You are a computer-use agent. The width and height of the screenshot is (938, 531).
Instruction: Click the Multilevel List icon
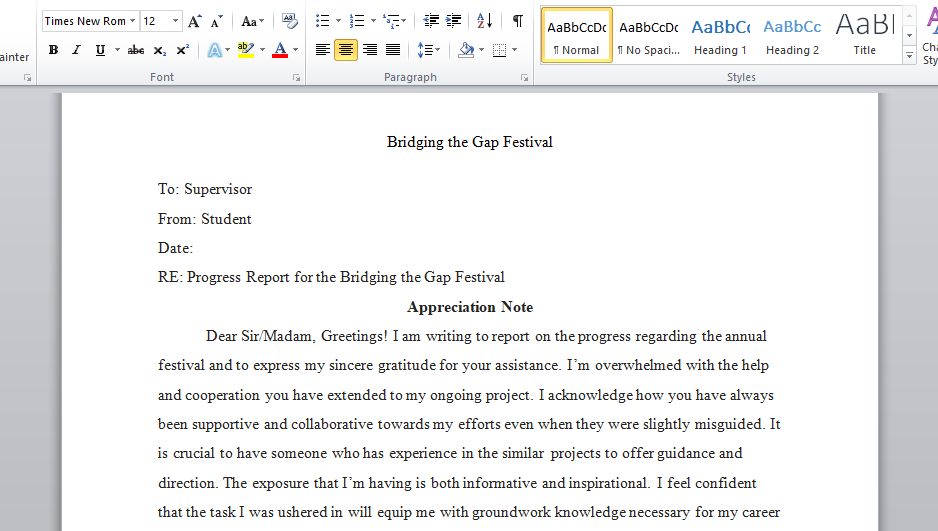(x=391, y=21)
